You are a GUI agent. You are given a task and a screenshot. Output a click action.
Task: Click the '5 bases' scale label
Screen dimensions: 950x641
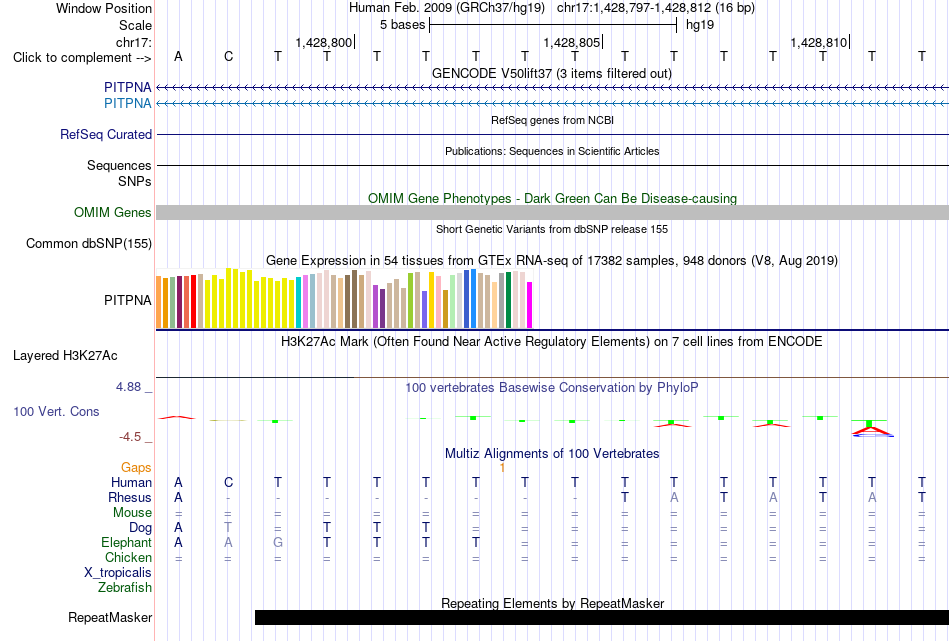coord(402,25)
